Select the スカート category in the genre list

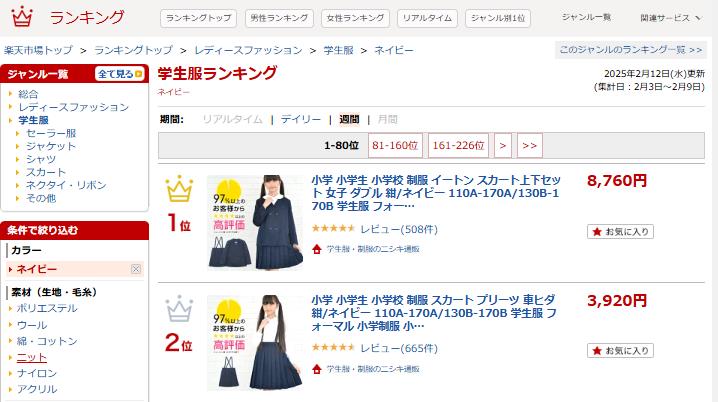(x=46, y=172)
